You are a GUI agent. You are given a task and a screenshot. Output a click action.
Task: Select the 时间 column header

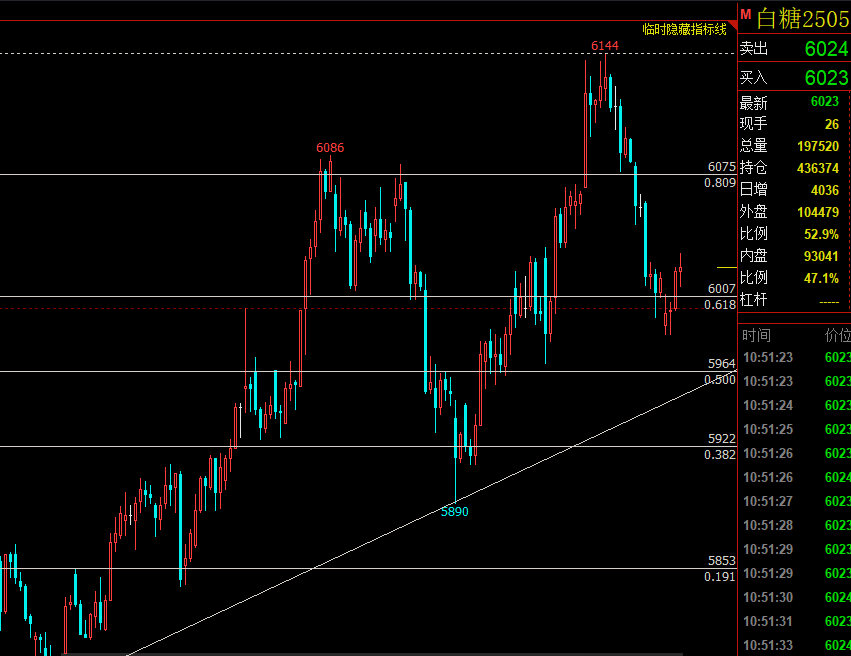click(757, 335)
